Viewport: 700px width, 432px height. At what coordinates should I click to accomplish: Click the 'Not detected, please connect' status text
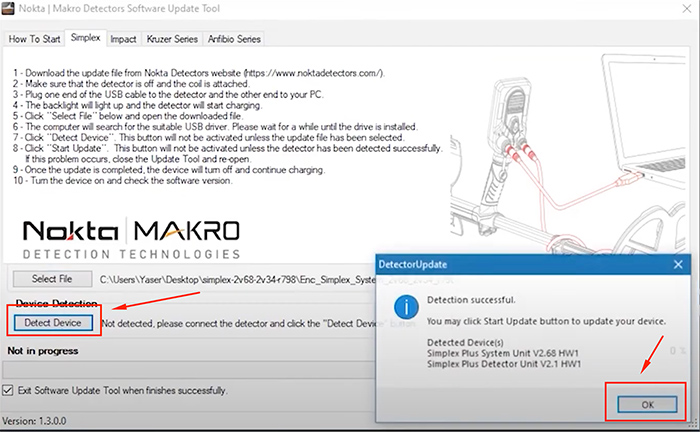pyautogui.click(x=239, y=323)
